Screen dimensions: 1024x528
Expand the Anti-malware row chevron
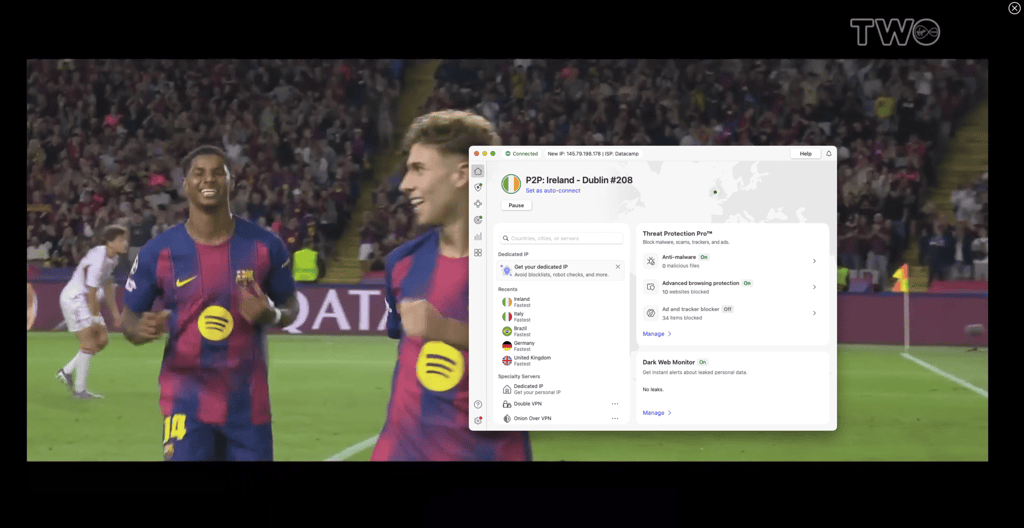click(x=814, y=261)
